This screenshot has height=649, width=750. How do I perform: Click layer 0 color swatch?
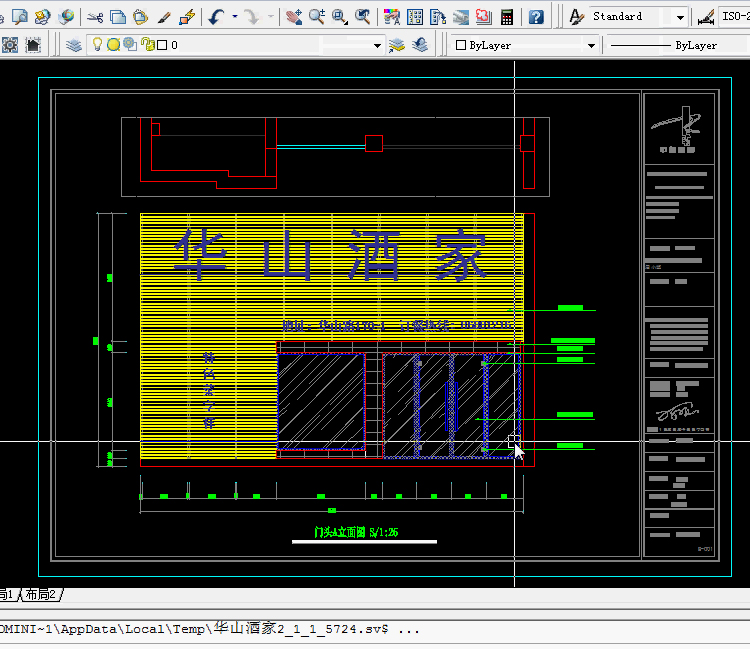[162, 45]
